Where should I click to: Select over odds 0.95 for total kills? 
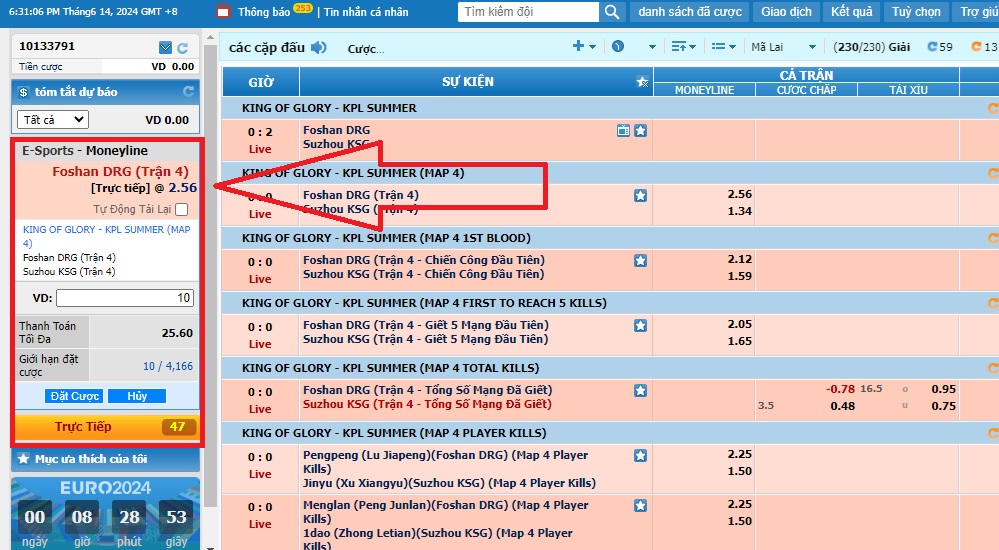click(944, 389)
